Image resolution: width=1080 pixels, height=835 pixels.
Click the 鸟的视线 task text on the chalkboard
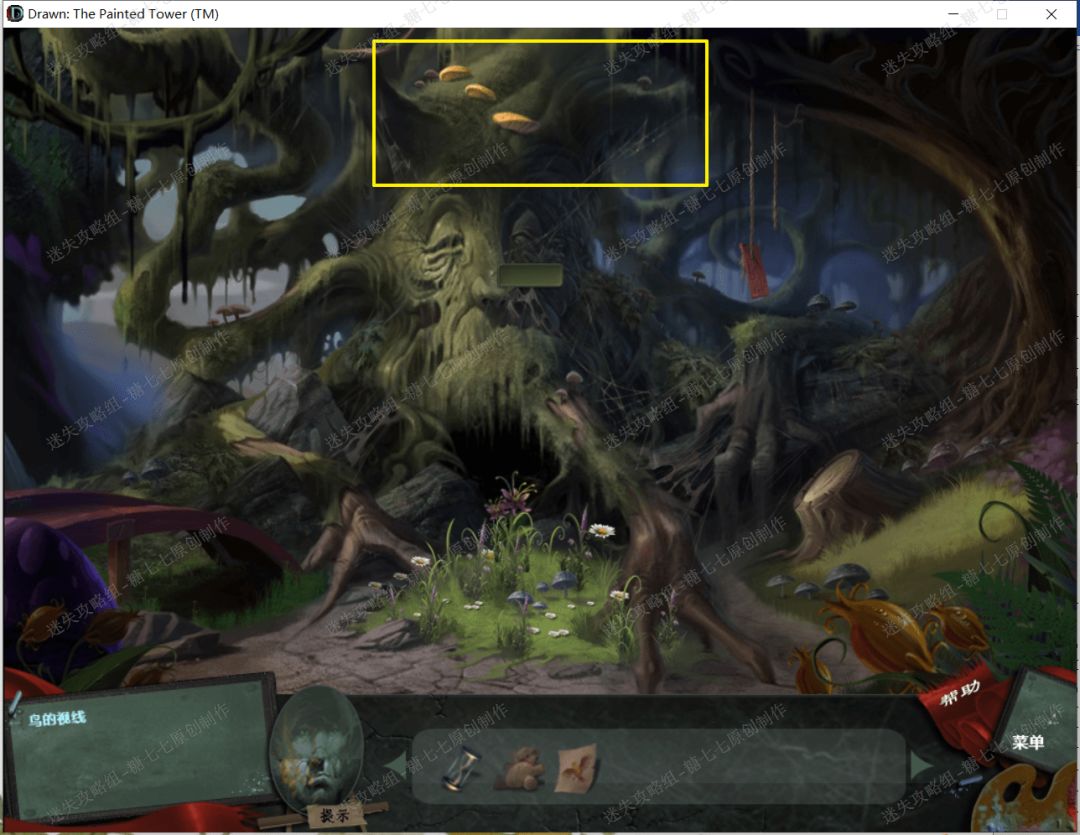click(56, 719)
